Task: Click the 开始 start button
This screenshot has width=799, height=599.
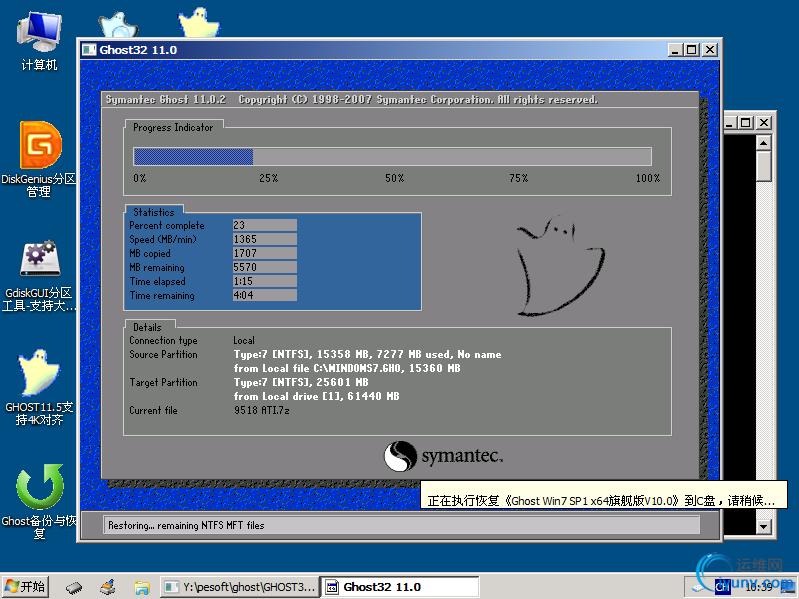Action: pos(25,587)
